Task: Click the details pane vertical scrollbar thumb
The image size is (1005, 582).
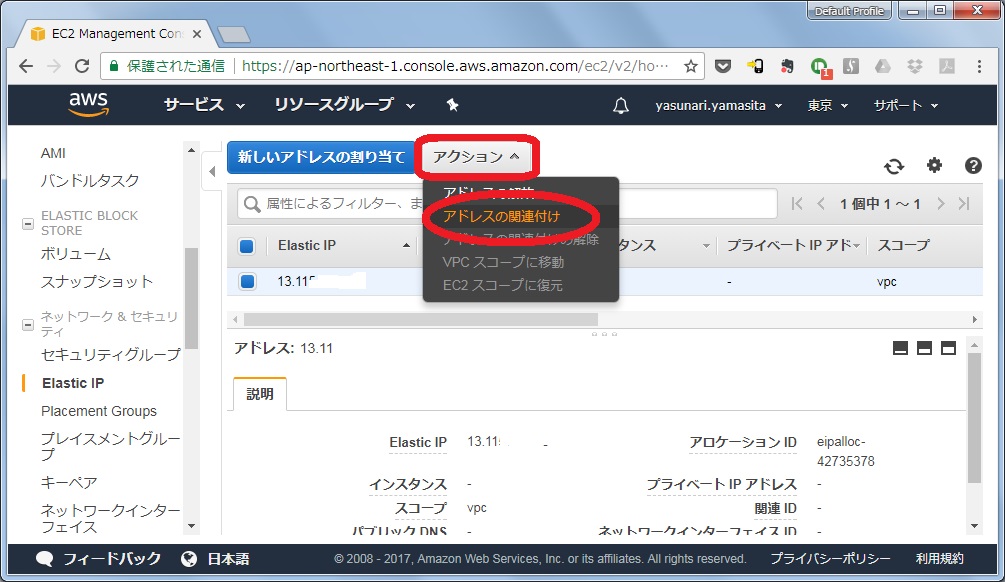Action: pos(974,418)
